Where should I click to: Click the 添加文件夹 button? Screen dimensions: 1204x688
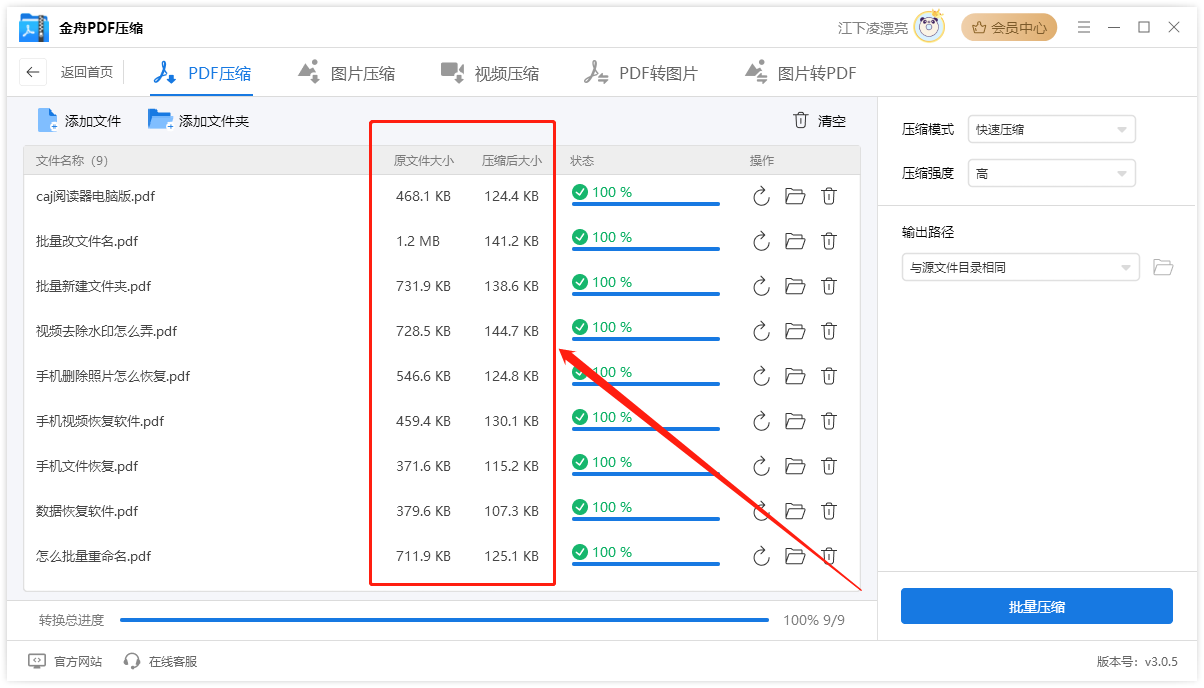tap(198, 121)
